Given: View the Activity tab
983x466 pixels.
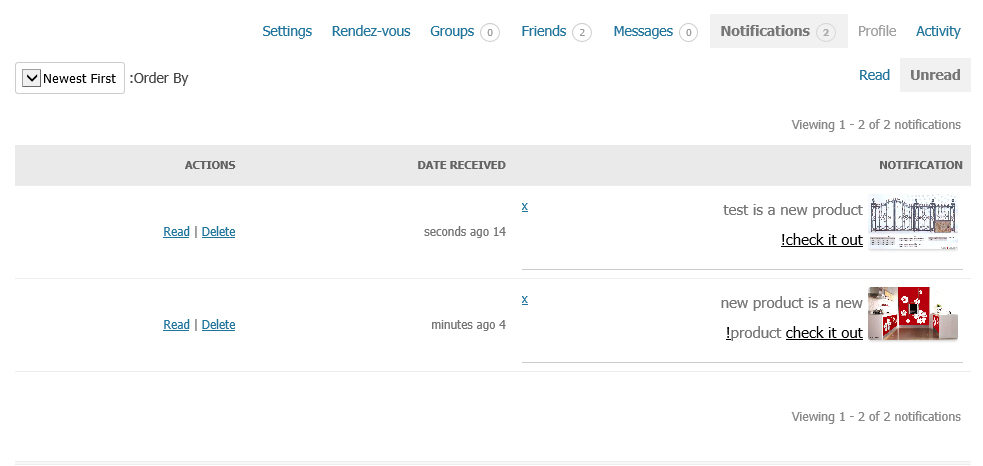Looking at the screenshot, I should tap(938, 31).
